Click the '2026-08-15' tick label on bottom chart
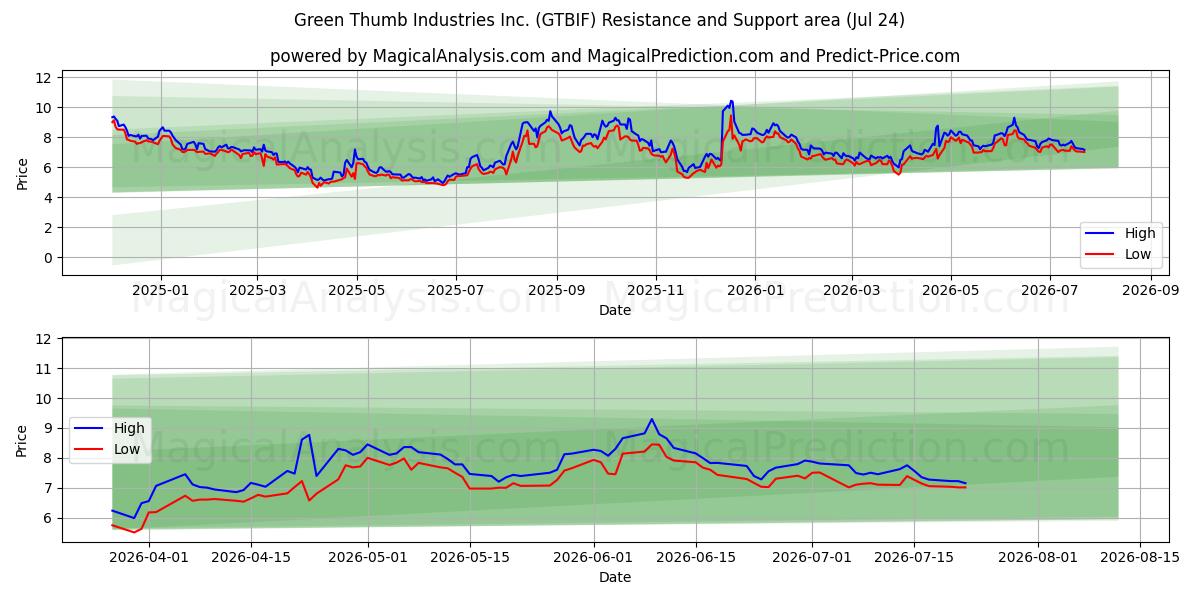The image size is (1200, 600). [x=1140, y=556]
